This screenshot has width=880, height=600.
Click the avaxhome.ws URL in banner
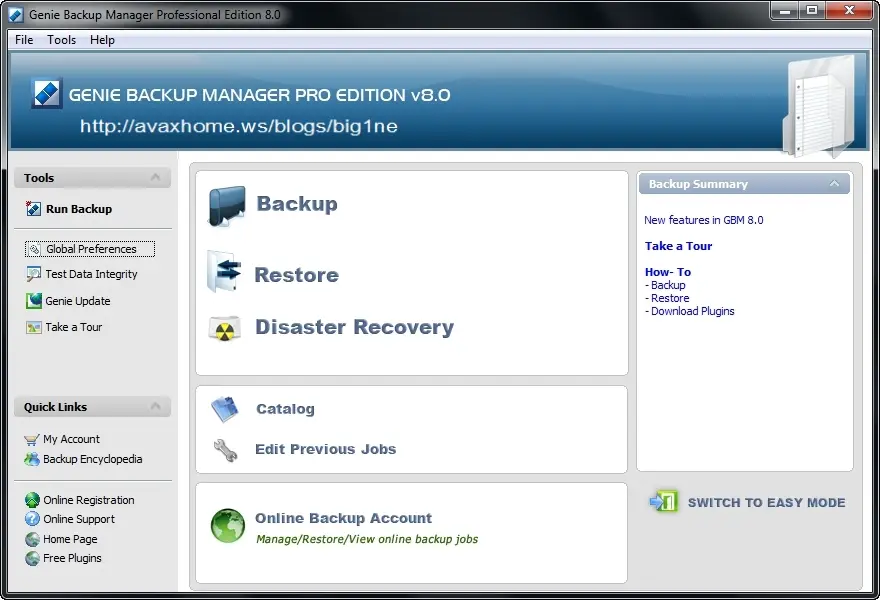239,126
